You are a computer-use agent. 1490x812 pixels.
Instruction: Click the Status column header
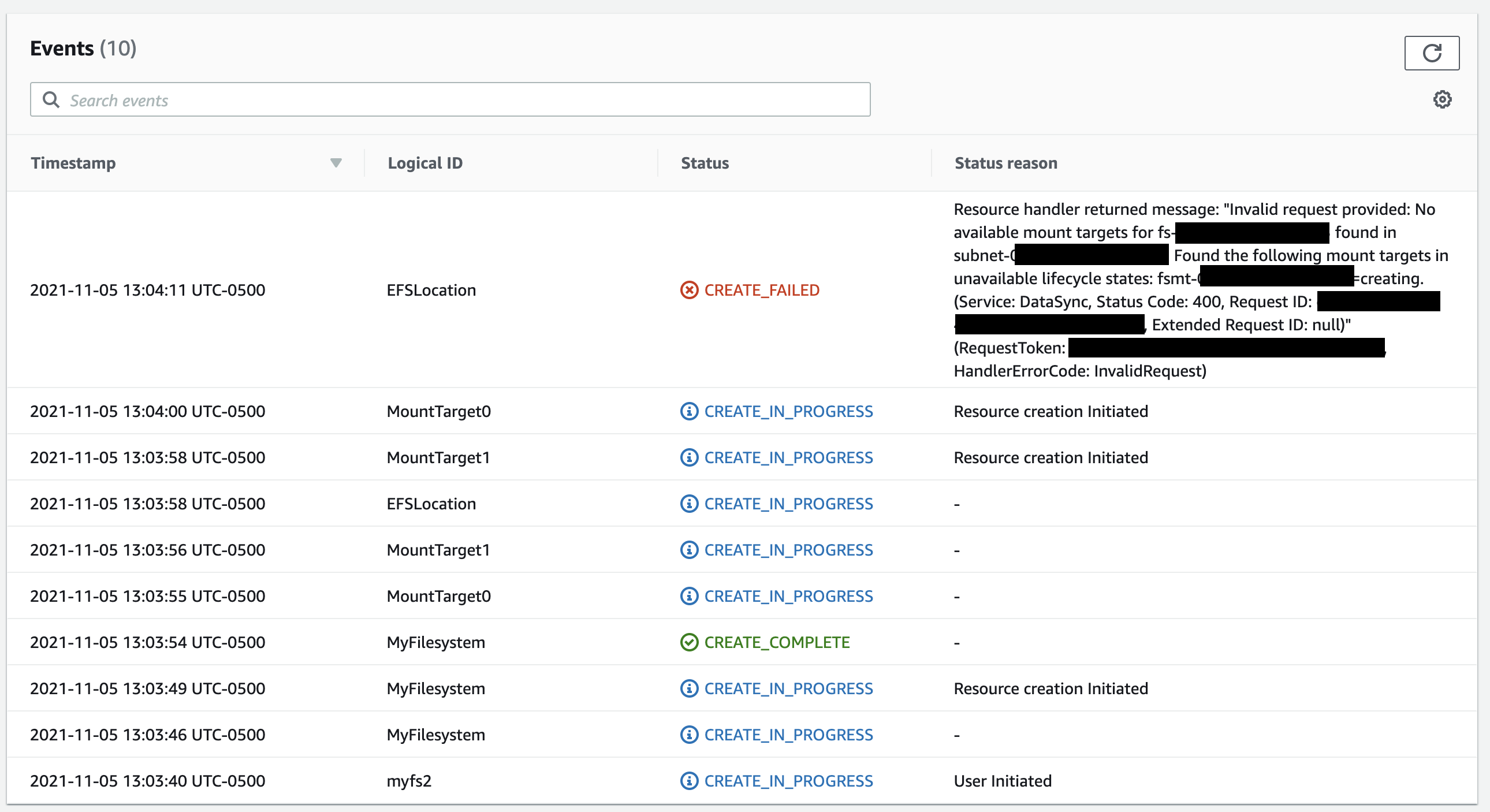pos(705,163)
